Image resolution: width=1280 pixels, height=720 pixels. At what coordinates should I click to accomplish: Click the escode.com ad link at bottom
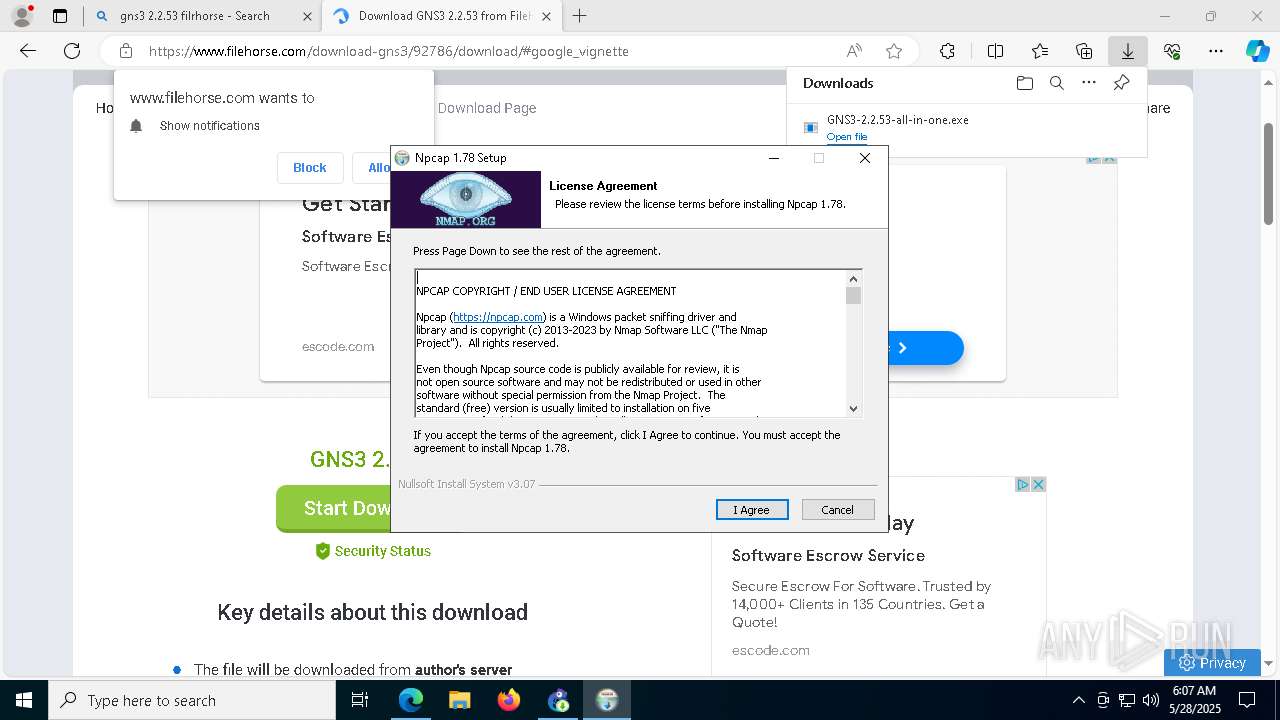point(771,650)
